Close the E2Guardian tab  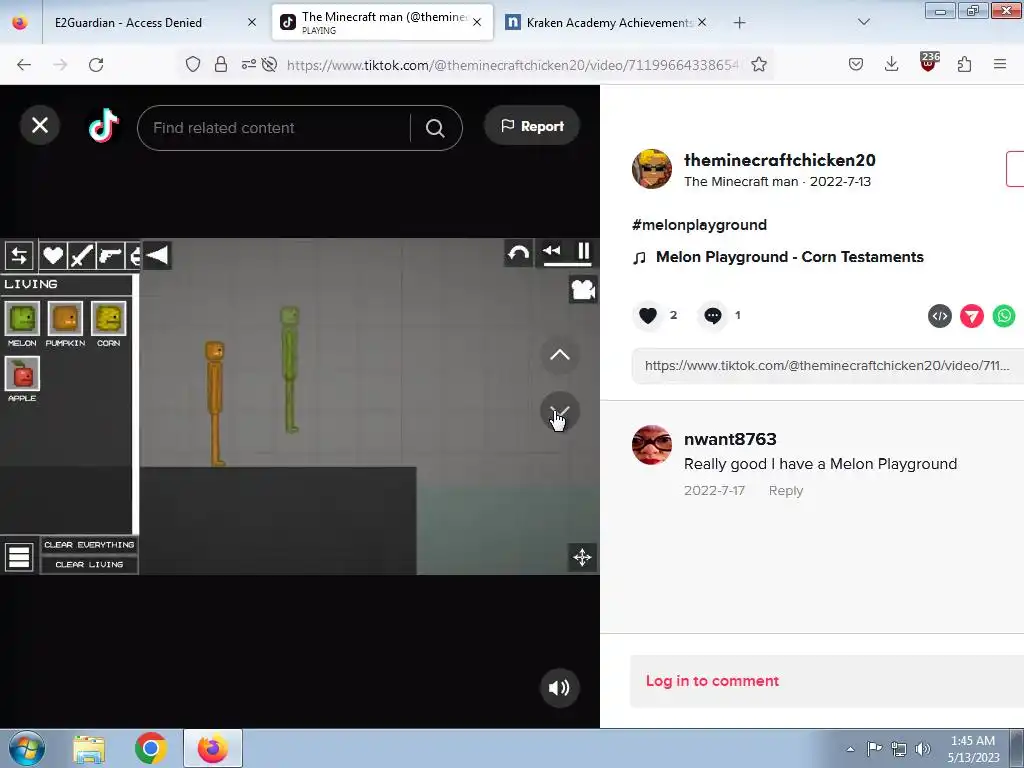click(252, 23)
